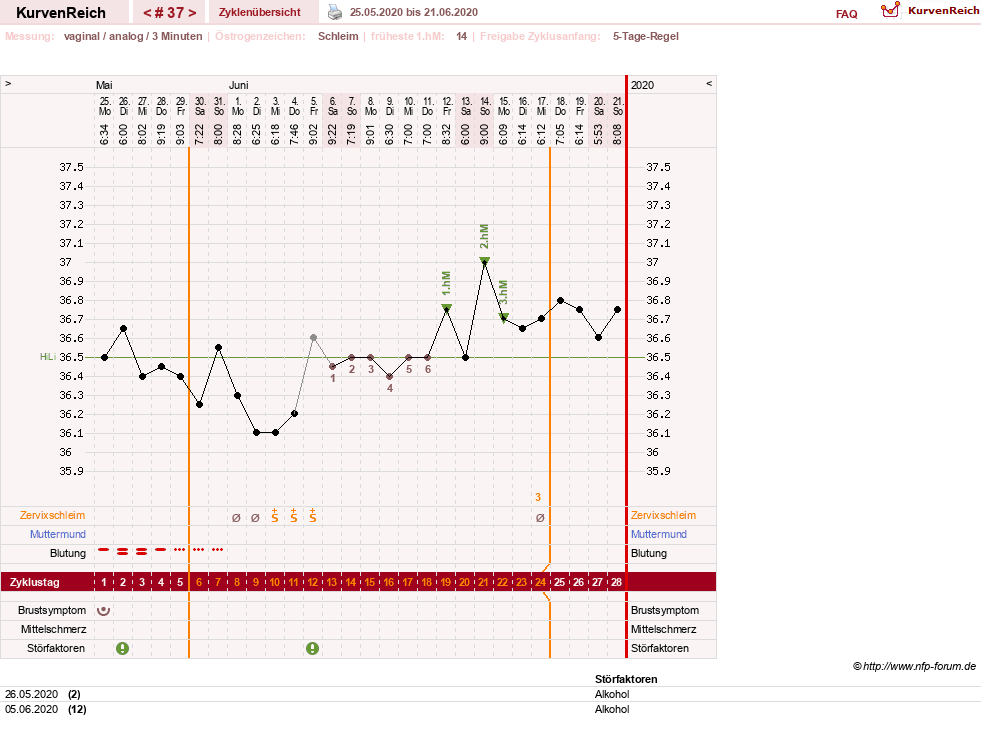
Task: Click the 1.hM green triangle marker
Action: [447, 307]
